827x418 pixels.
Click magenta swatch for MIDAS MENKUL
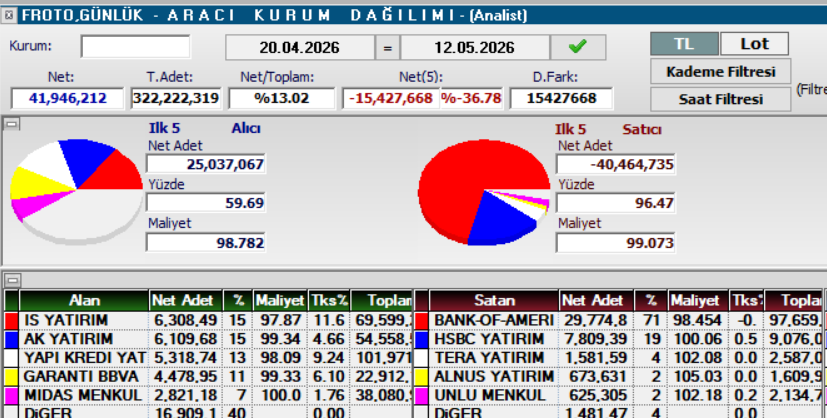click(x=11, y=396)
